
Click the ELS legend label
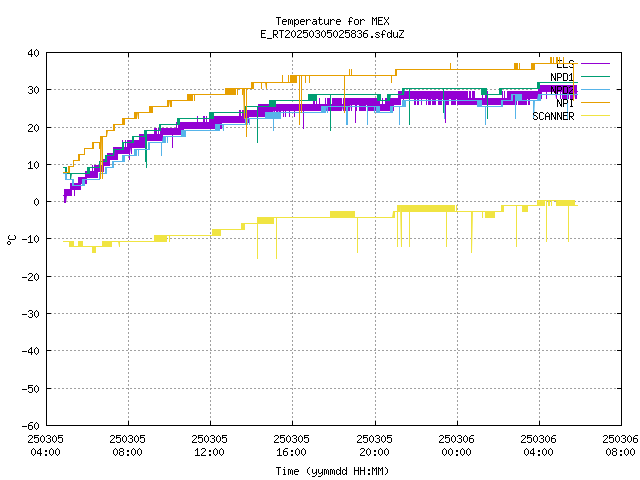pyautogui.click(x=565, y=64)
